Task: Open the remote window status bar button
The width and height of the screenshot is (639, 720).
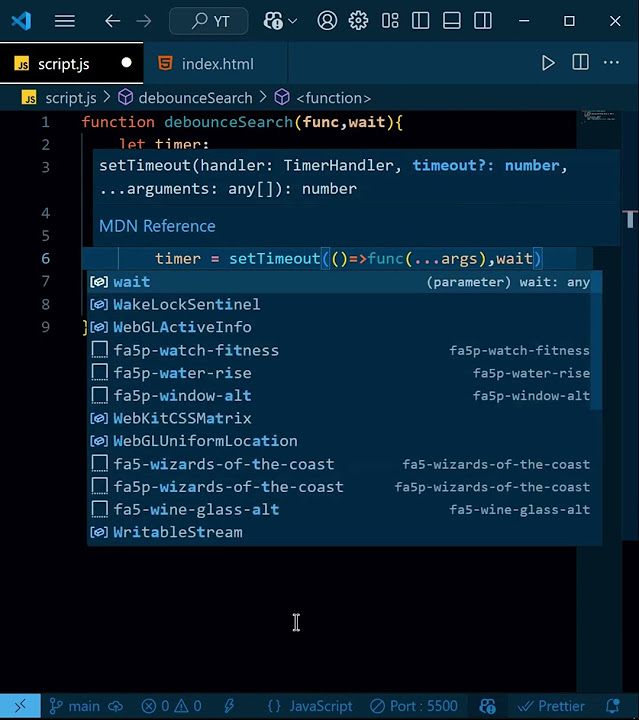Action: [20, 706]
